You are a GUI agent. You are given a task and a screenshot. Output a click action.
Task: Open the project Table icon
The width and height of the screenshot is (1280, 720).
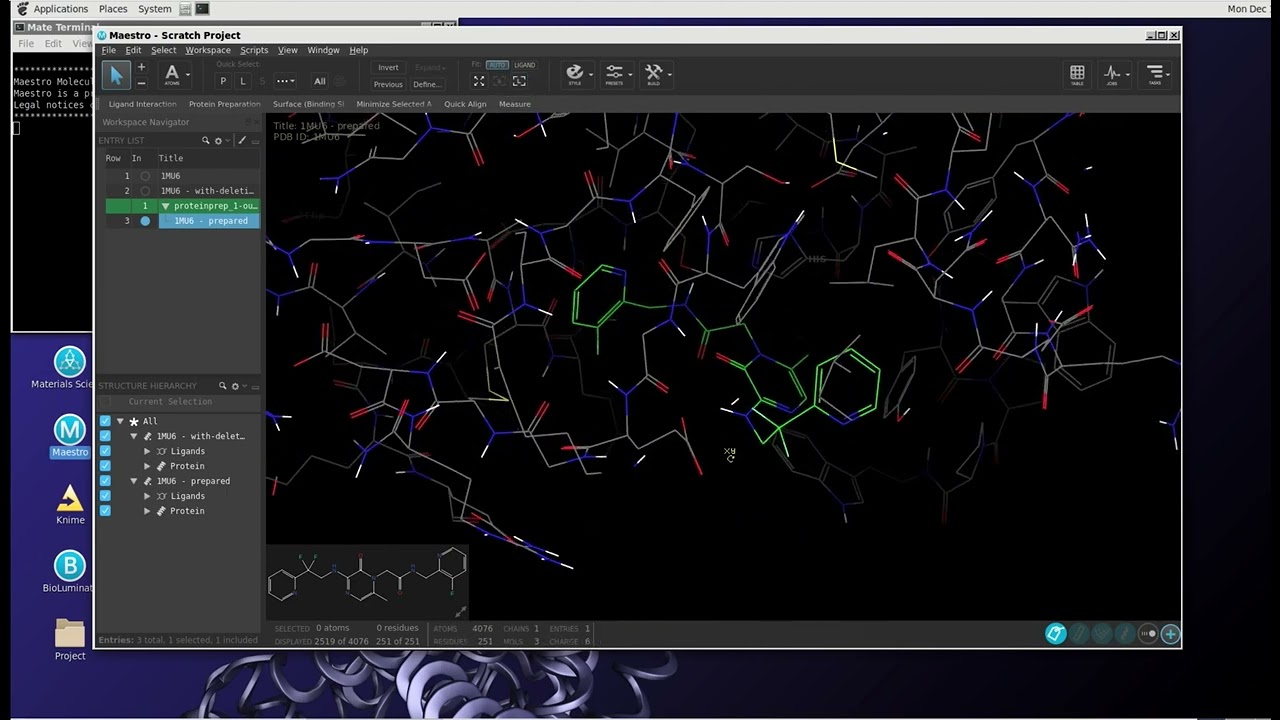[x=1077, y=75]
